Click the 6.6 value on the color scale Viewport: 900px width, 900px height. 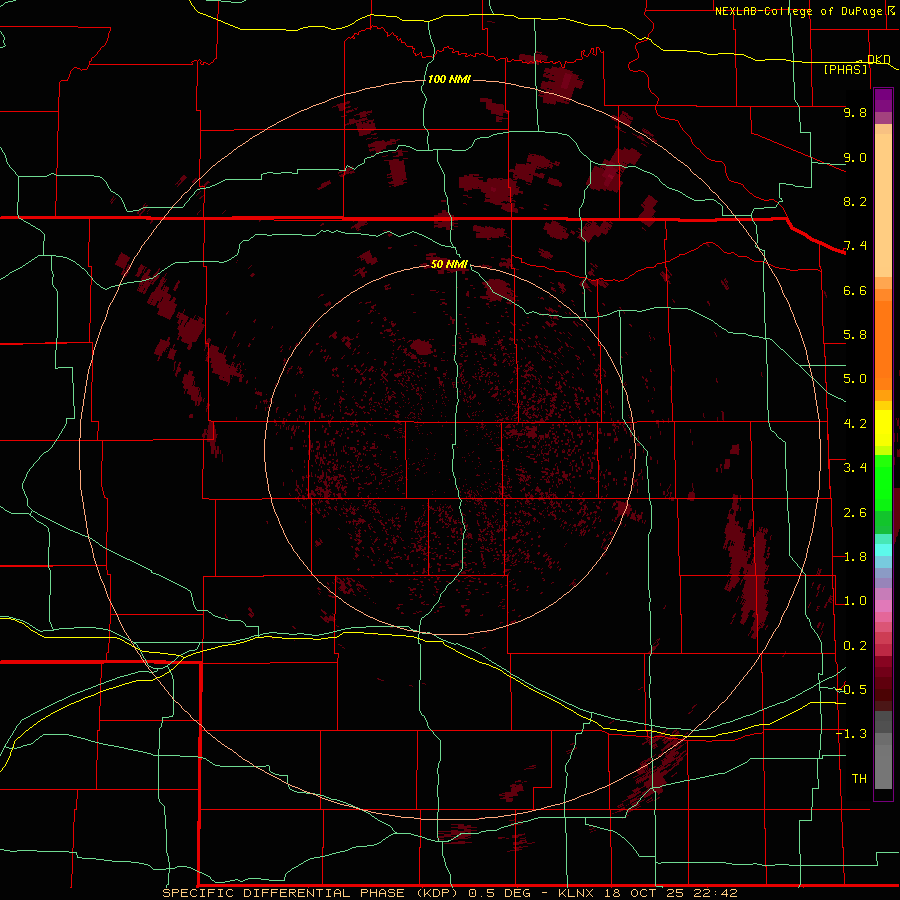tap(855, 290)
